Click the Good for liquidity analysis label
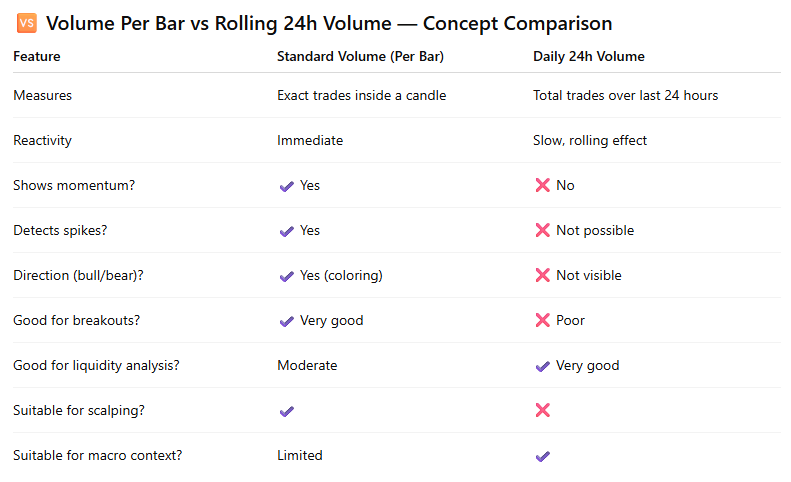Viewport: 791px width, 482px height. [96, 366]
